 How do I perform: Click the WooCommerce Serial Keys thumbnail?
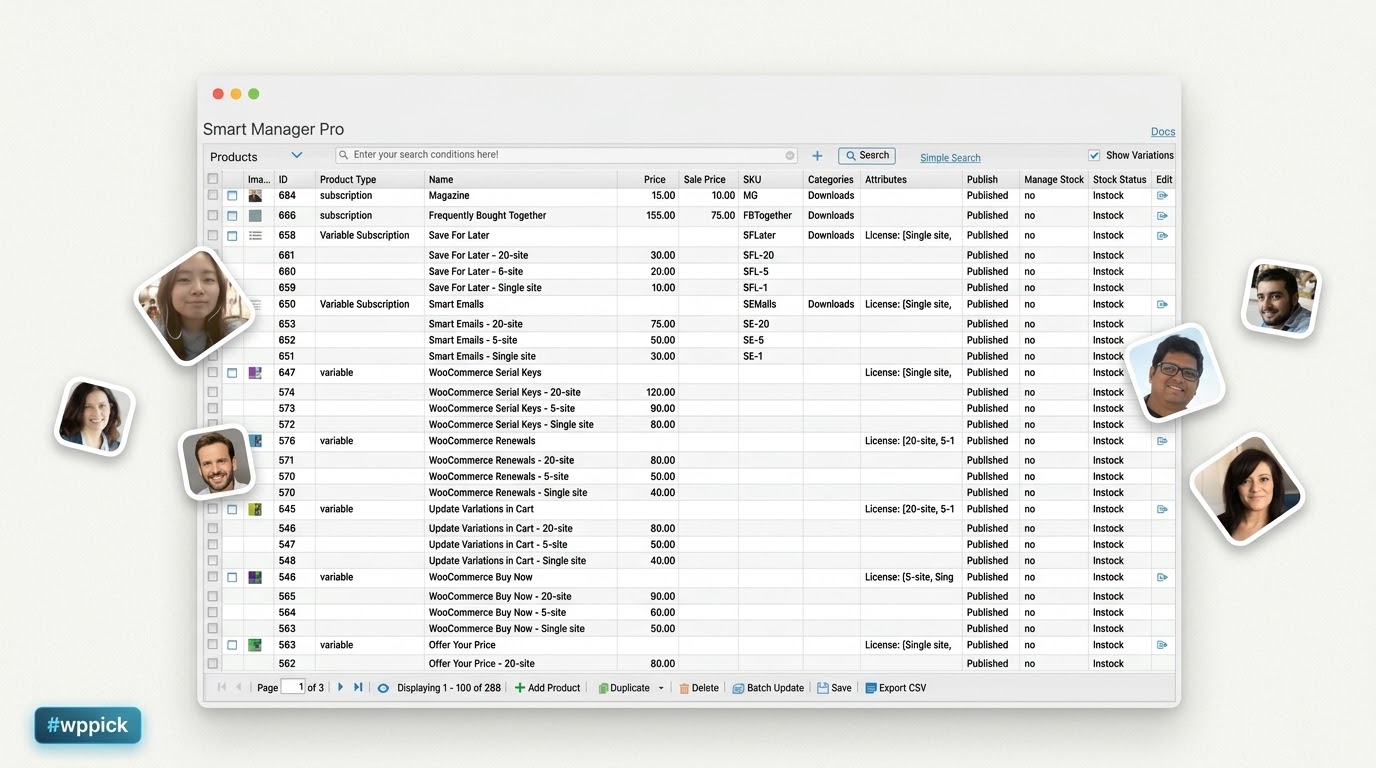point(255,373)
